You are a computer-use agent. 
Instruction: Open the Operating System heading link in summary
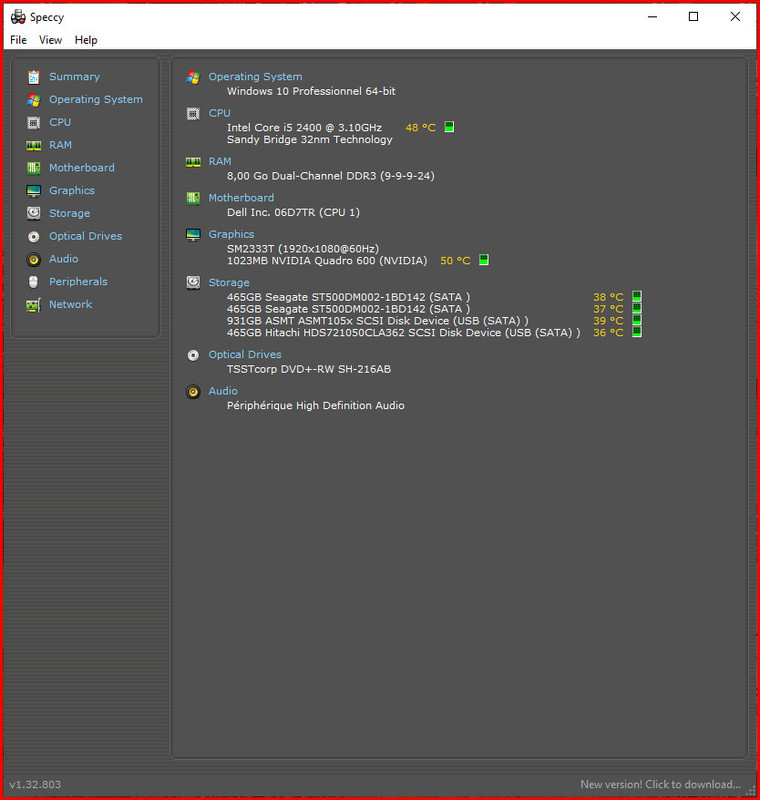click(x=255, y=77)
